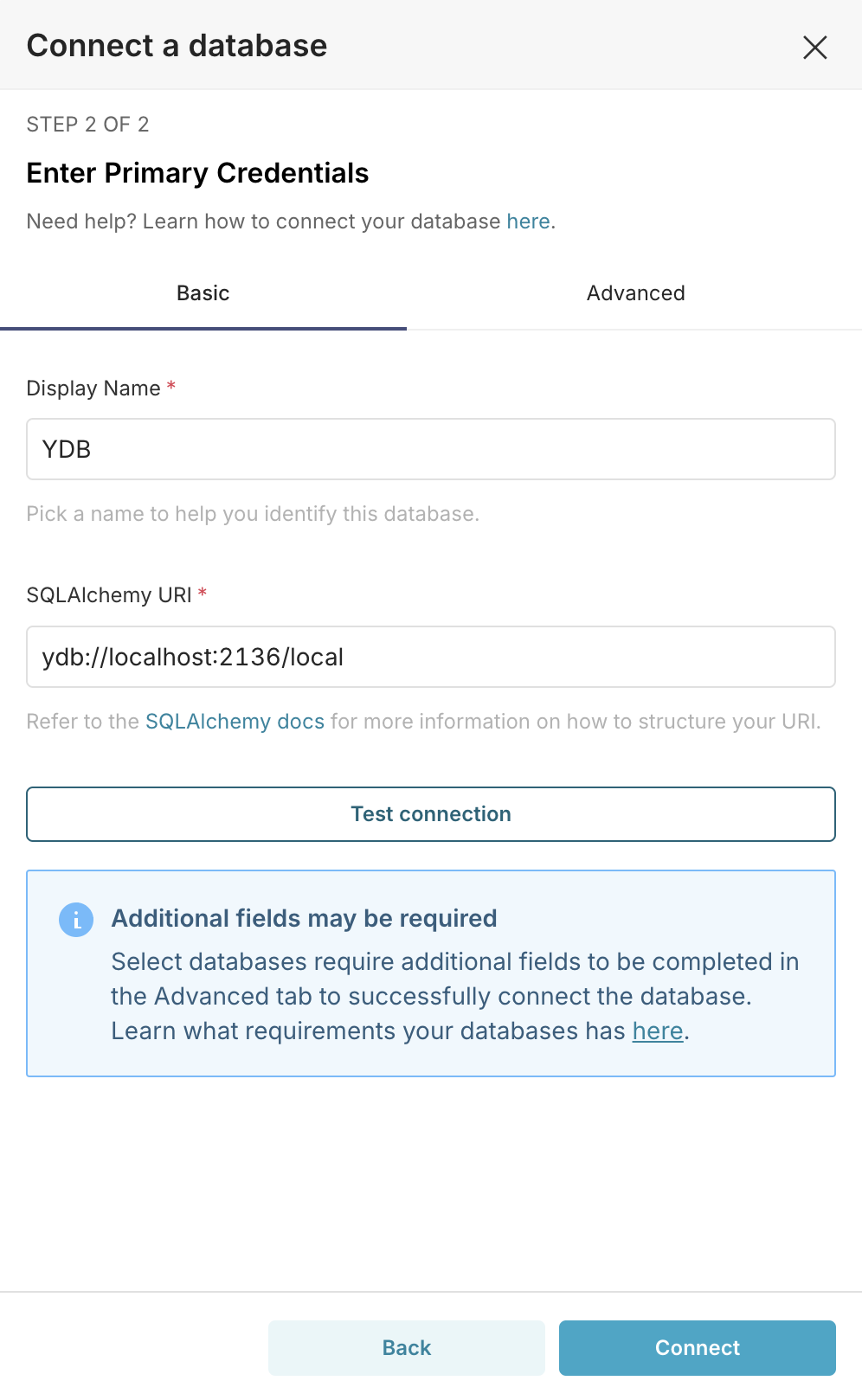Click the blue info icon in the alert
862x1400 pixels.
(x=76, y=920)
